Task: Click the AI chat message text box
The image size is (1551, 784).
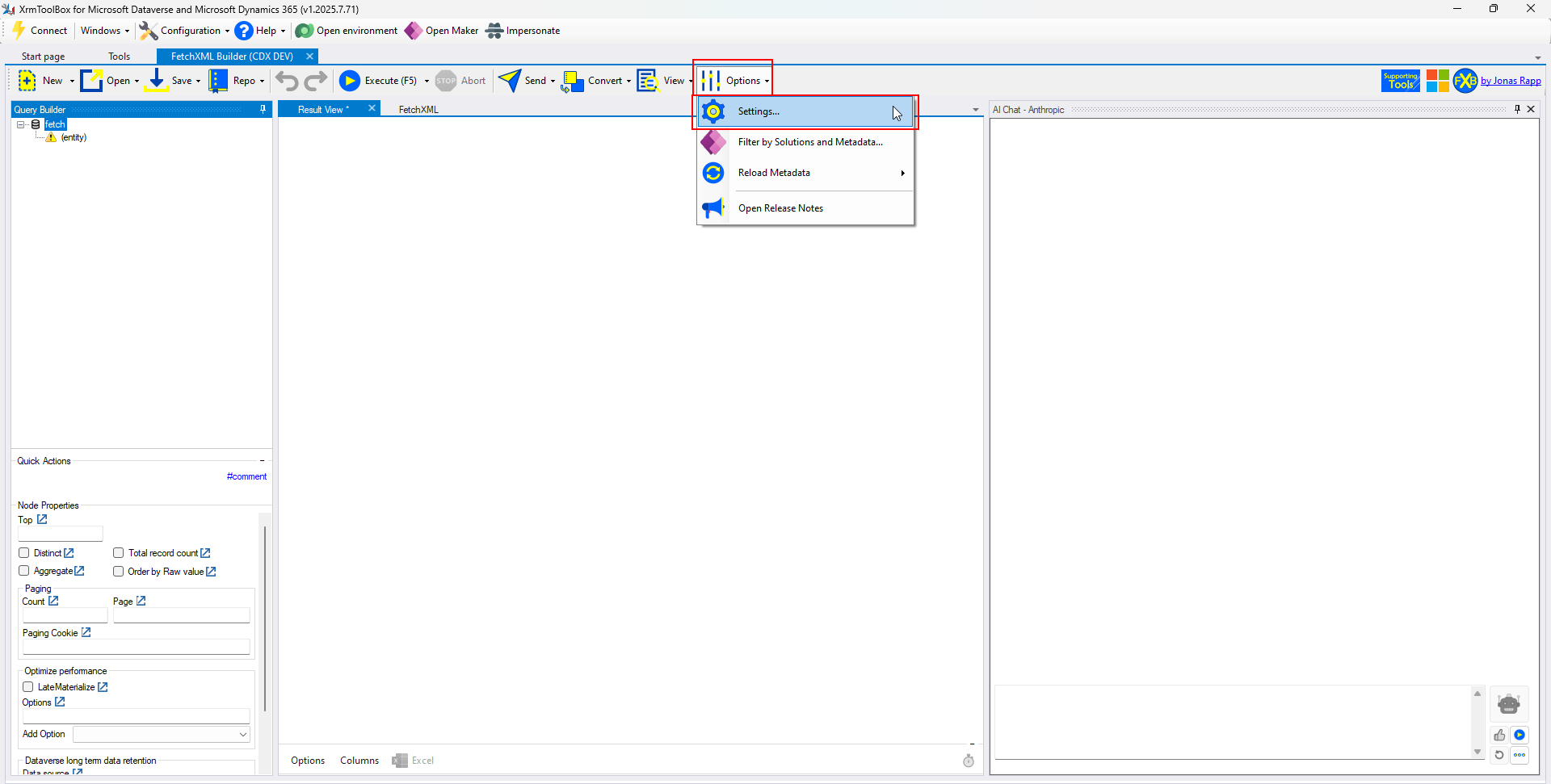Action: [x=1234, y=722]
